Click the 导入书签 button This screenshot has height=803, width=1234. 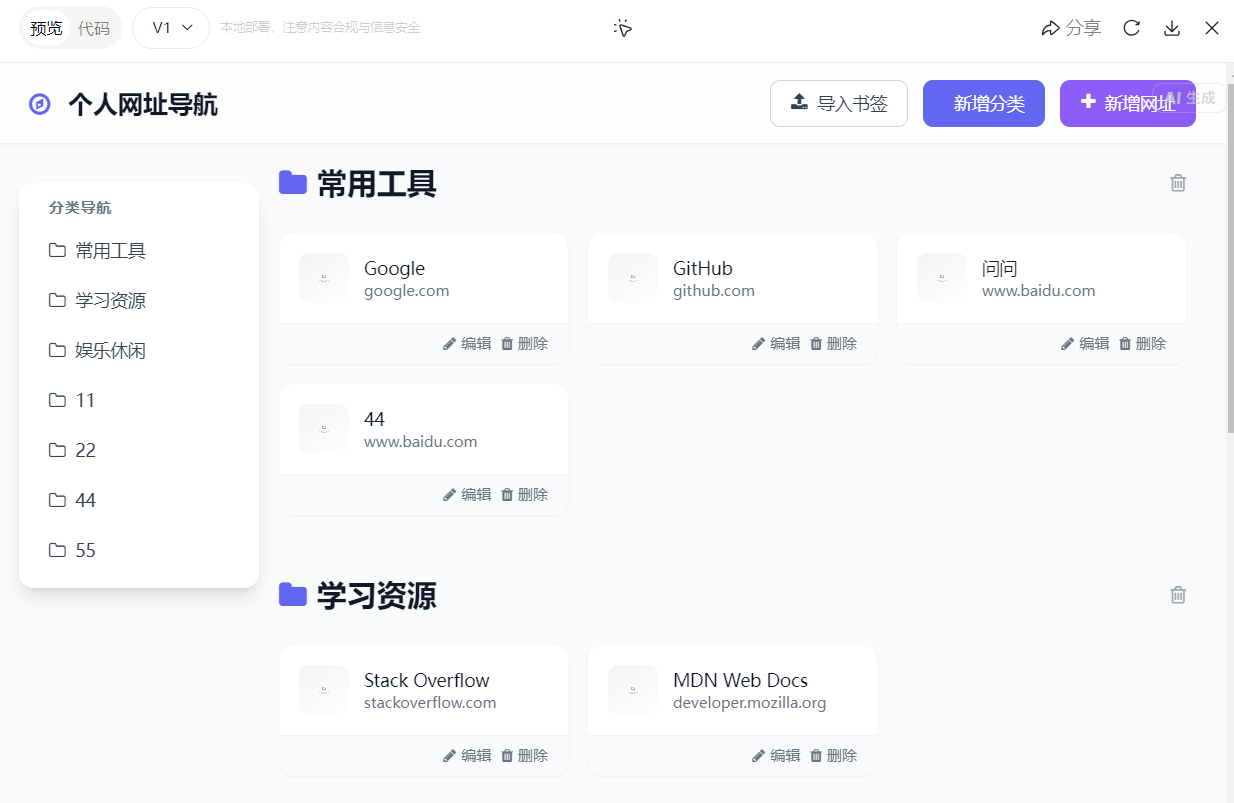pos(839,104)
